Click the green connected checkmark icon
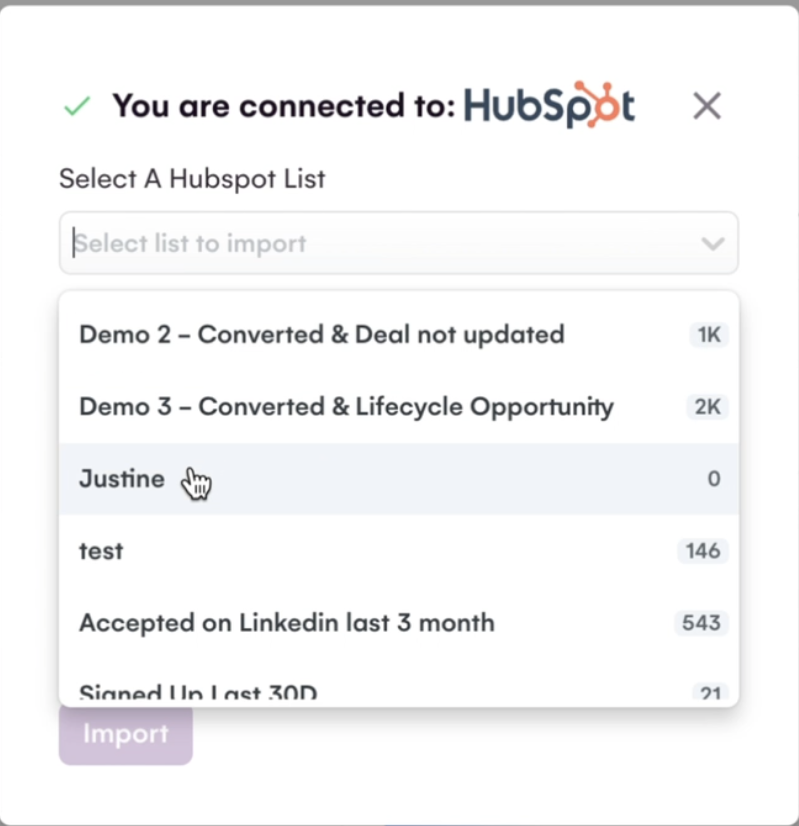Viewport: 799px width, 826px height. coord(77,106)
